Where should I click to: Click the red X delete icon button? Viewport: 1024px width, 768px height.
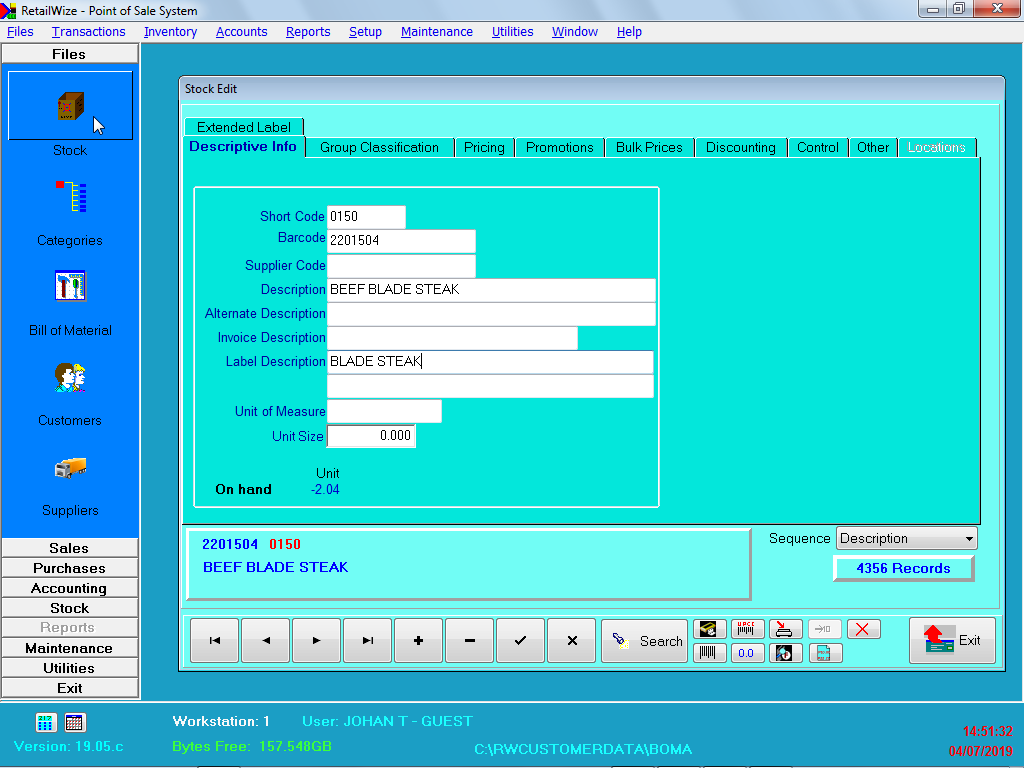(x=863, y=629)
